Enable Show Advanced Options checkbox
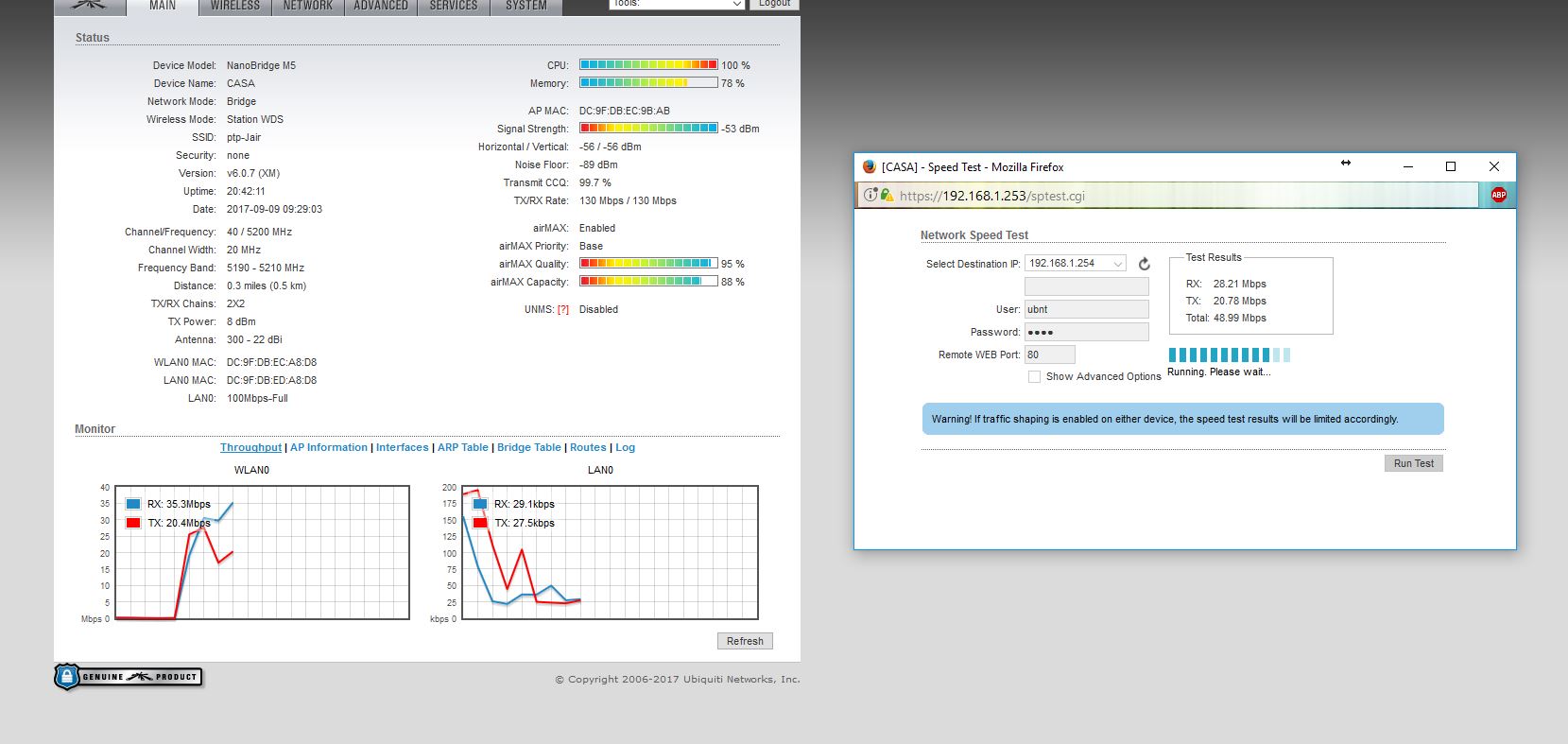Image resolution: width=1568 pixels, height=744 pixels. click(1034, 376)
